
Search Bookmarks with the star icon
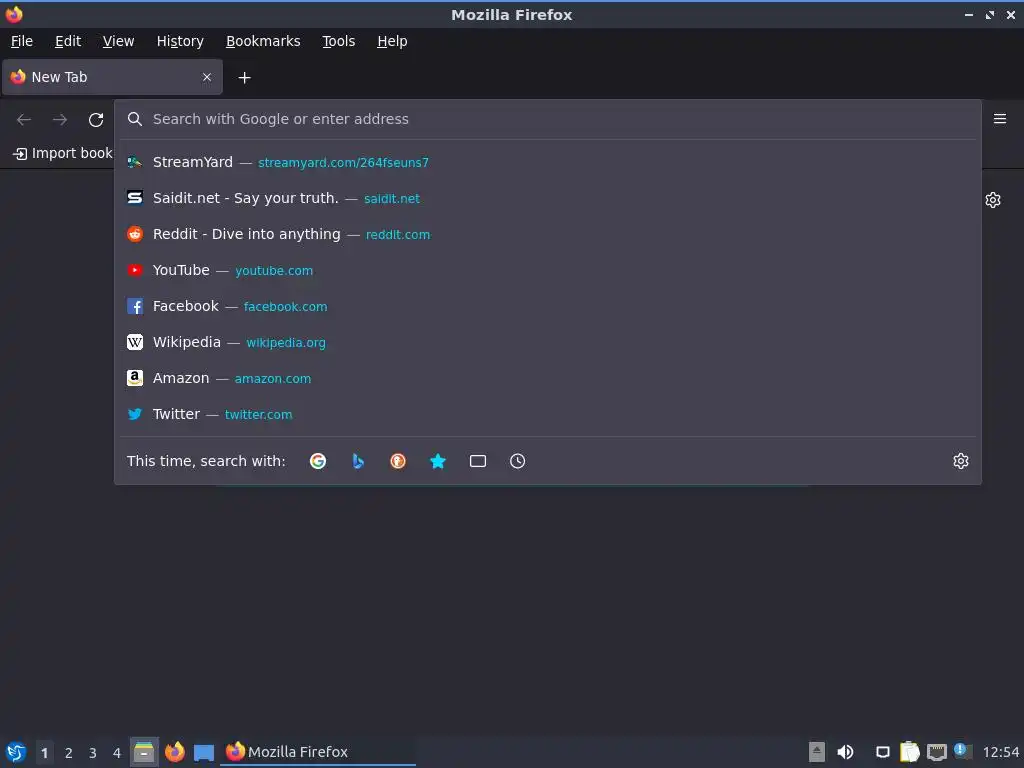(x=438, y=461)
